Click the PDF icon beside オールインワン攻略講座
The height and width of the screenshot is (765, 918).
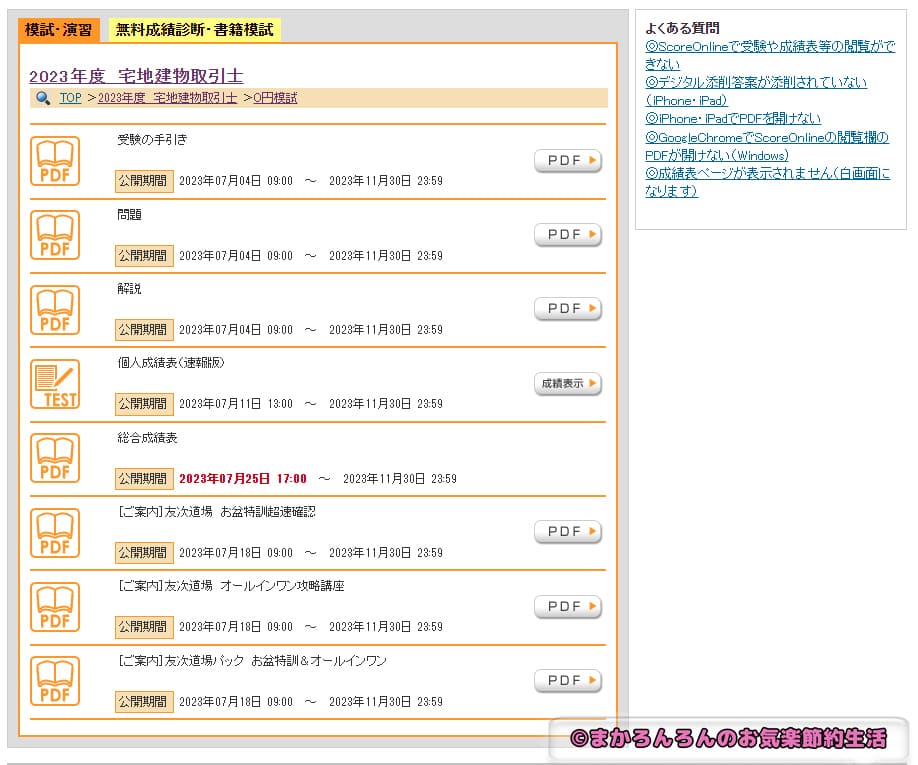[x=55, y=607]
